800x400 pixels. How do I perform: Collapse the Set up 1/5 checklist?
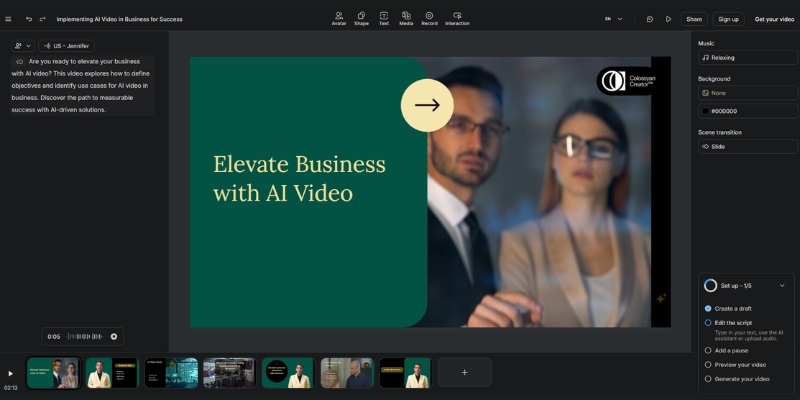[x=782, y=286]
